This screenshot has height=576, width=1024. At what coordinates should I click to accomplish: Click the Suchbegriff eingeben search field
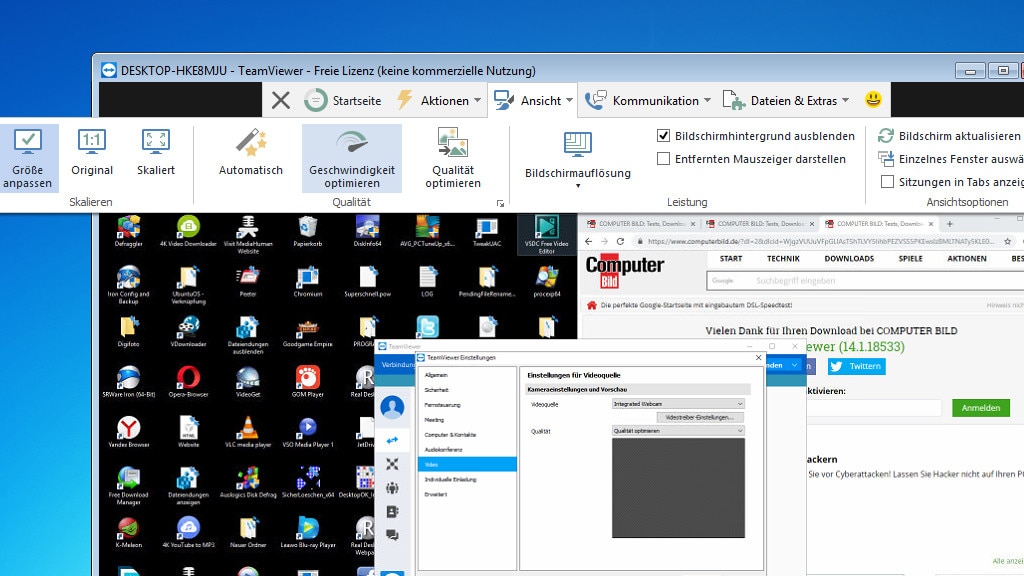[865, 281]
